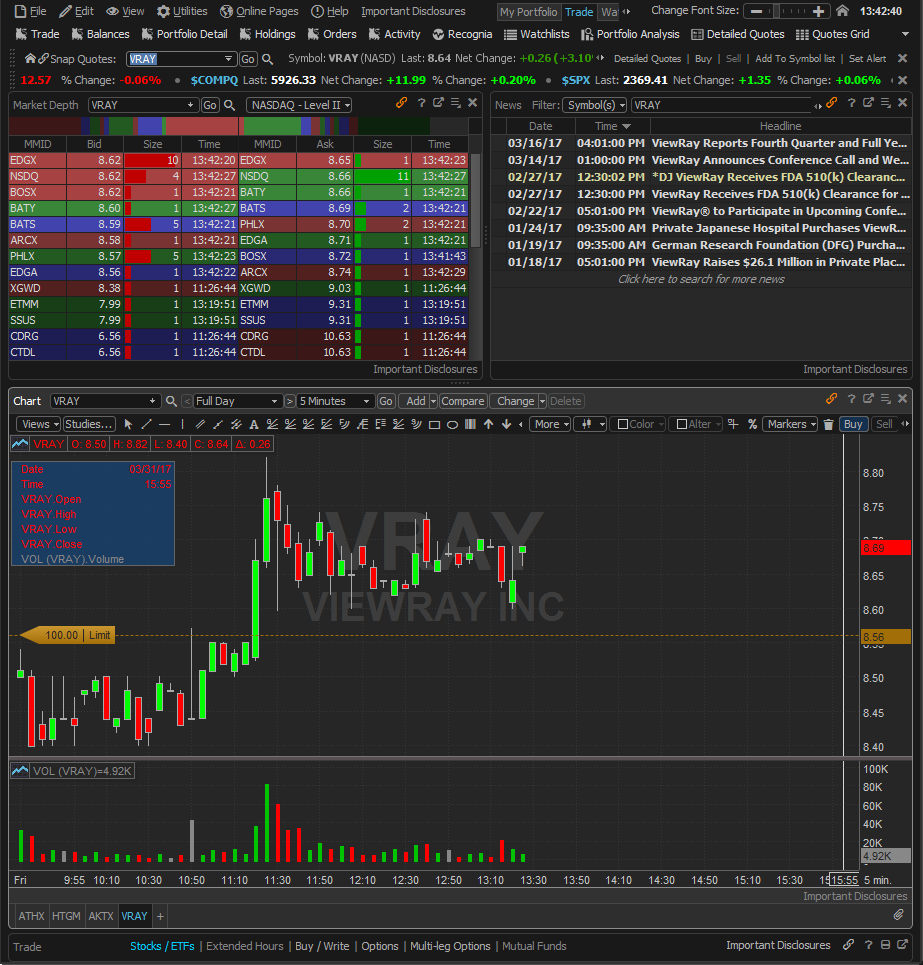Click the link icon in Market Depth panel
Image resolution: width=923 pixels, height=965 pixels.
[x=401, y=103]
